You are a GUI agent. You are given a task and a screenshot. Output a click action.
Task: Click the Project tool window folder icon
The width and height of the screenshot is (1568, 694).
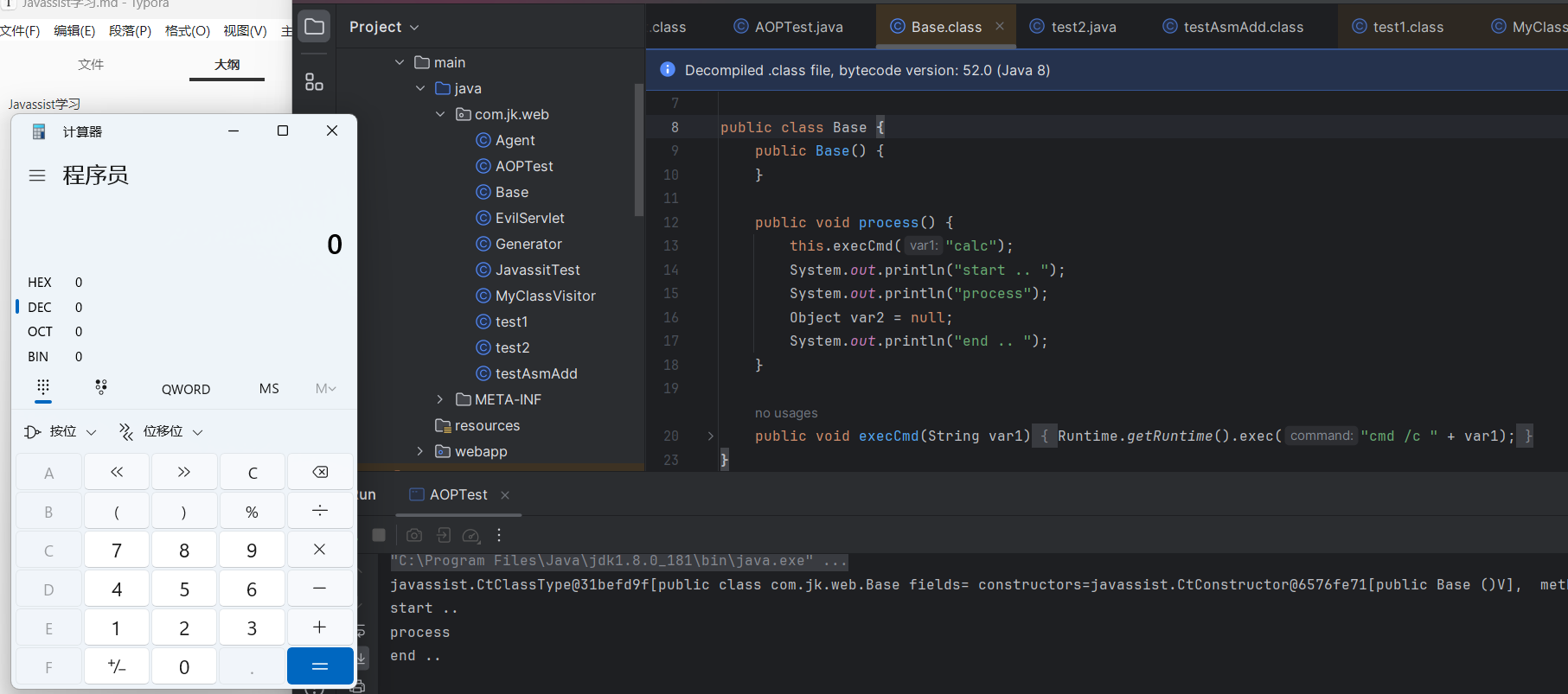coord(315,27)
